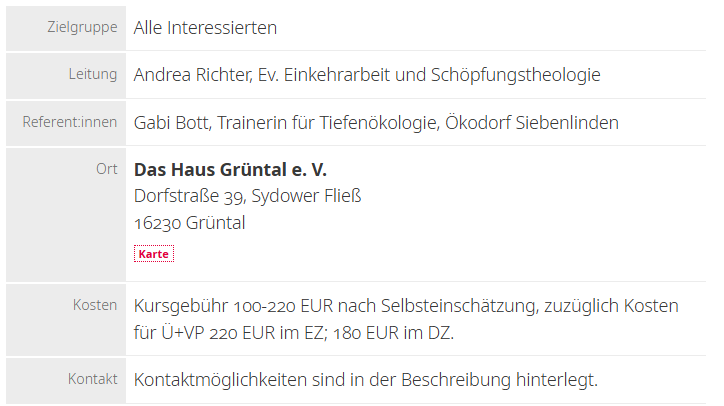Open the Karte map link
This screenshot has width=724, height=406.
[153, 254]
